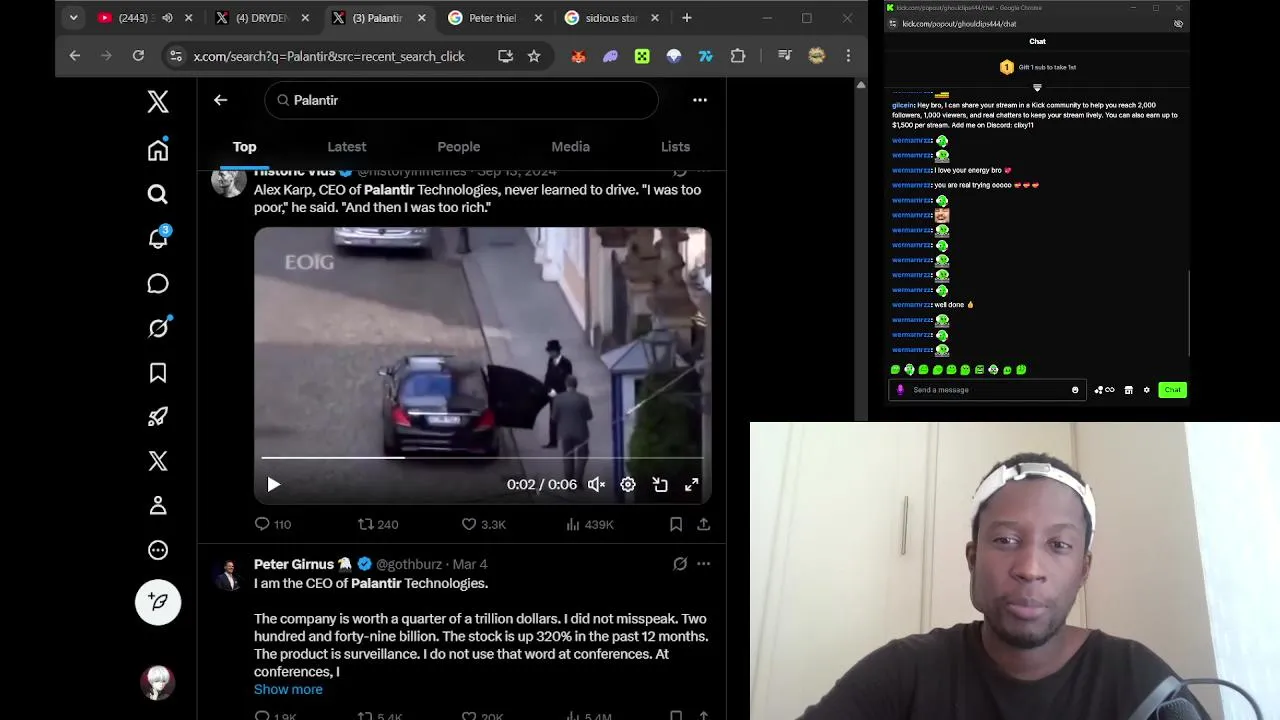Image resolution: width=1280 pixels, height=720 pixels.
Task: Open Chrome extensions puzzle menu
Action: point(738,56)
